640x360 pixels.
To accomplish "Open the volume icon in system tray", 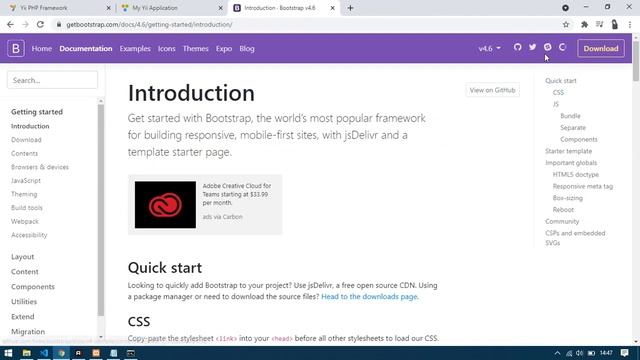I will click(x=580, y=353).
